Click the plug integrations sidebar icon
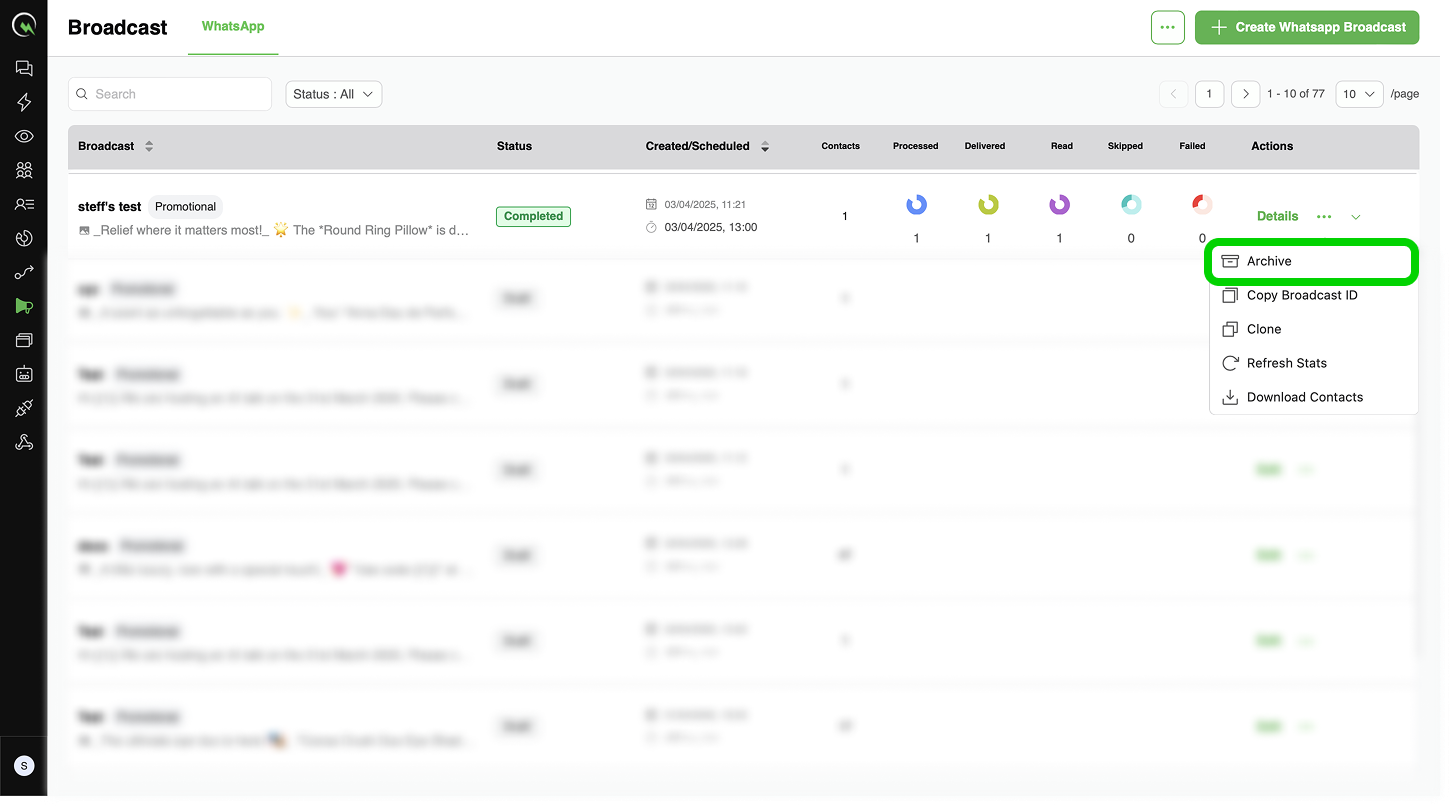Viewport: 1450px width, 806px height. coord(24,408)
